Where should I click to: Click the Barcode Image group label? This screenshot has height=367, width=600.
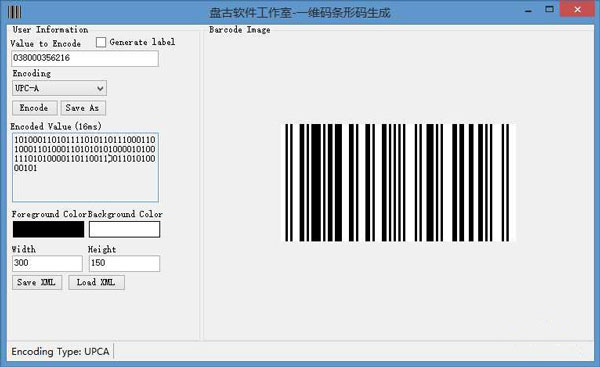240,30
